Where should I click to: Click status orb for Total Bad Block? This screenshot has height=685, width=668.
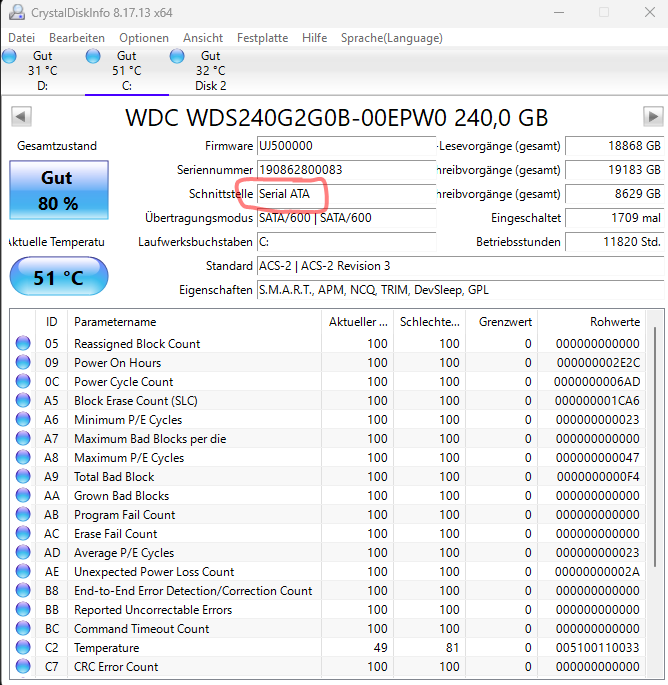click(x=23, y=476)
